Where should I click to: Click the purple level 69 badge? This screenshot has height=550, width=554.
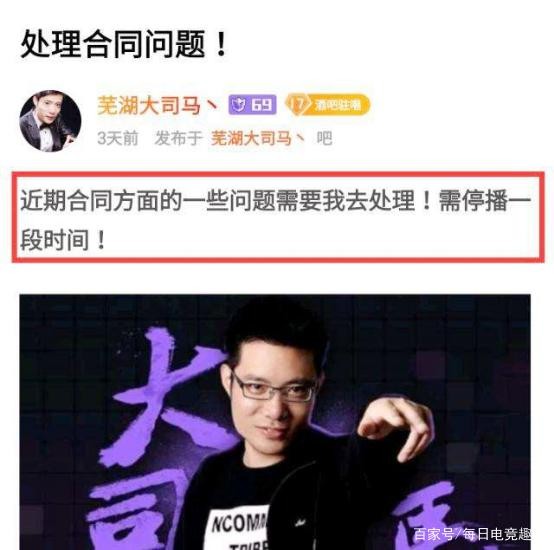click(x=252, y=105)
